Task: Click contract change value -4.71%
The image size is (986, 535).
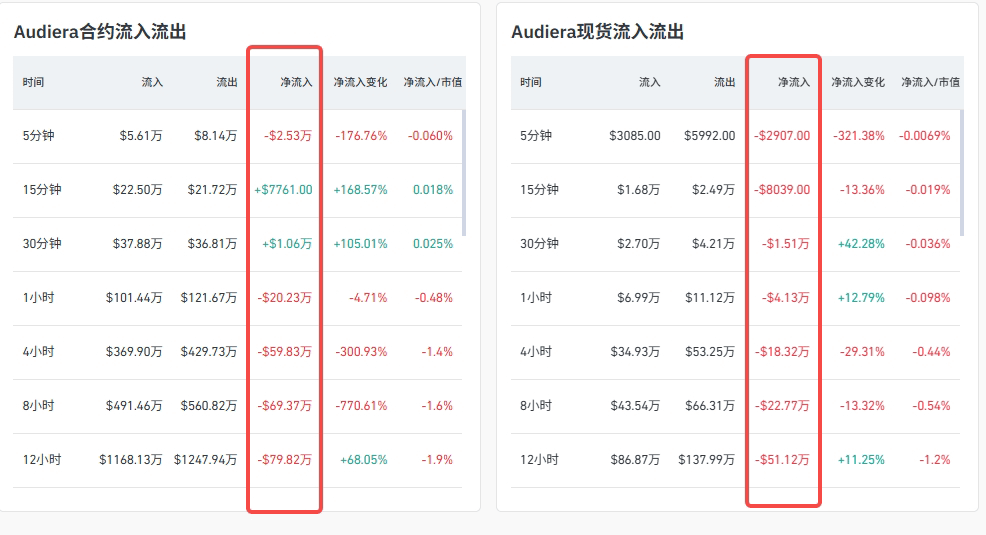Action: pyautogui.click(x=368, y=298)
